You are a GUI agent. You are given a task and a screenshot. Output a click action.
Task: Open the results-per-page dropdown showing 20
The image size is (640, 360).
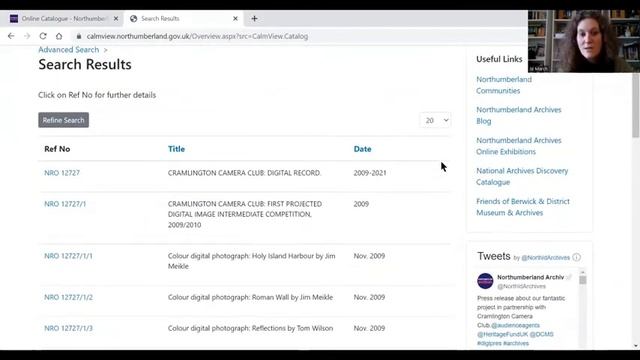(x=436, y=120)
